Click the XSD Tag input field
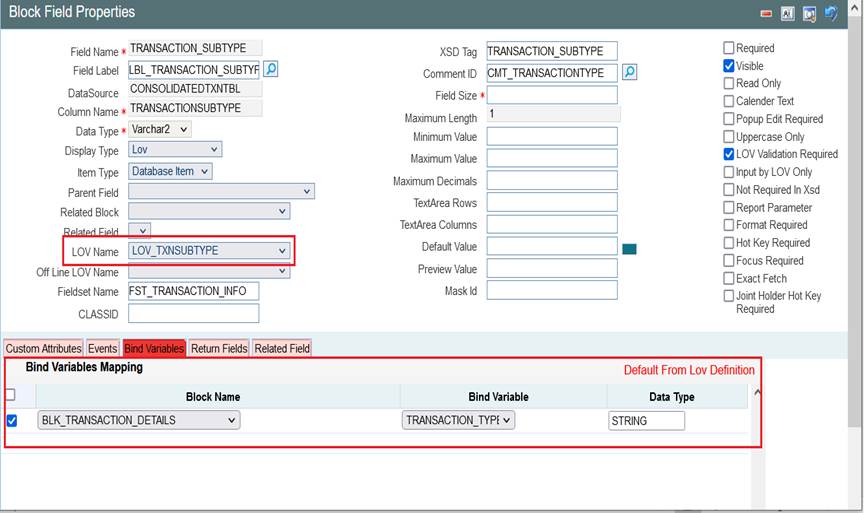864x513 pixels. click(x=552, y=51)
